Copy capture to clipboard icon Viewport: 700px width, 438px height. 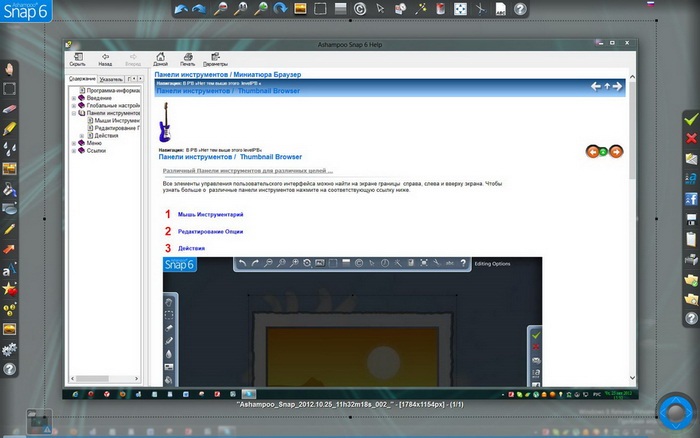click(691, 239)
